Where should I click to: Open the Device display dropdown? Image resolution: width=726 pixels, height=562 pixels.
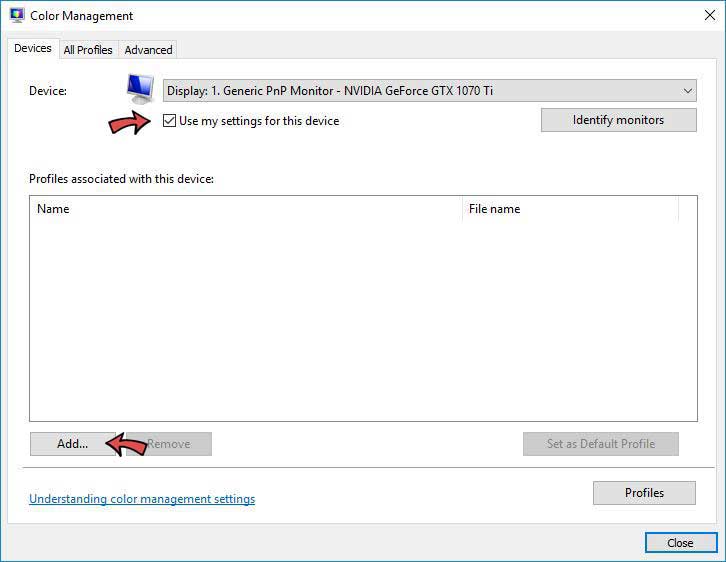(x=429, y=91)
